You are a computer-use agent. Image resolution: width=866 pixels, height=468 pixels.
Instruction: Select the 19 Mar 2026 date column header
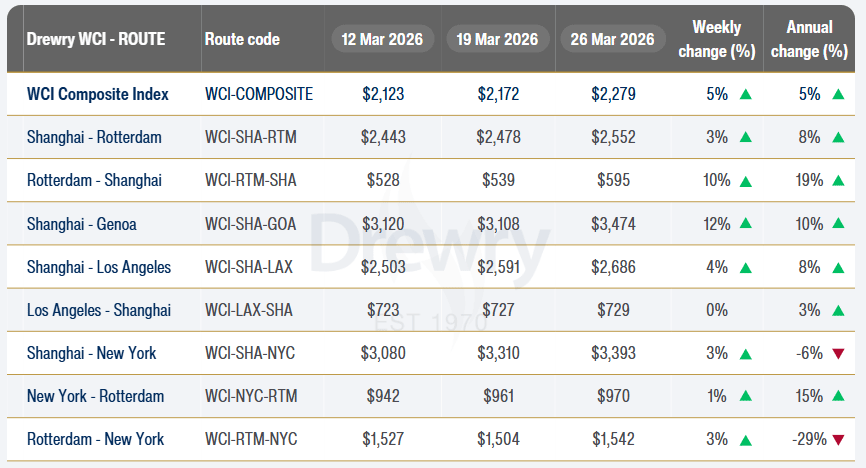[497, 40]
